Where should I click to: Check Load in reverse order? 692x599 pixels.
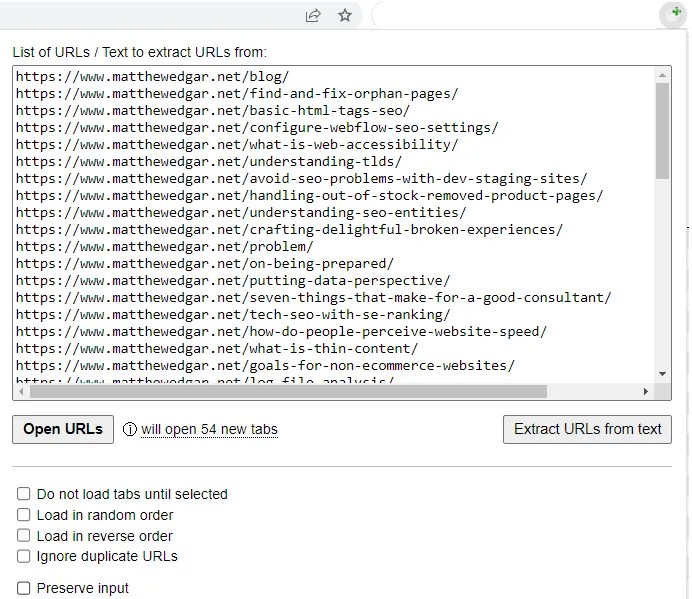23,535
